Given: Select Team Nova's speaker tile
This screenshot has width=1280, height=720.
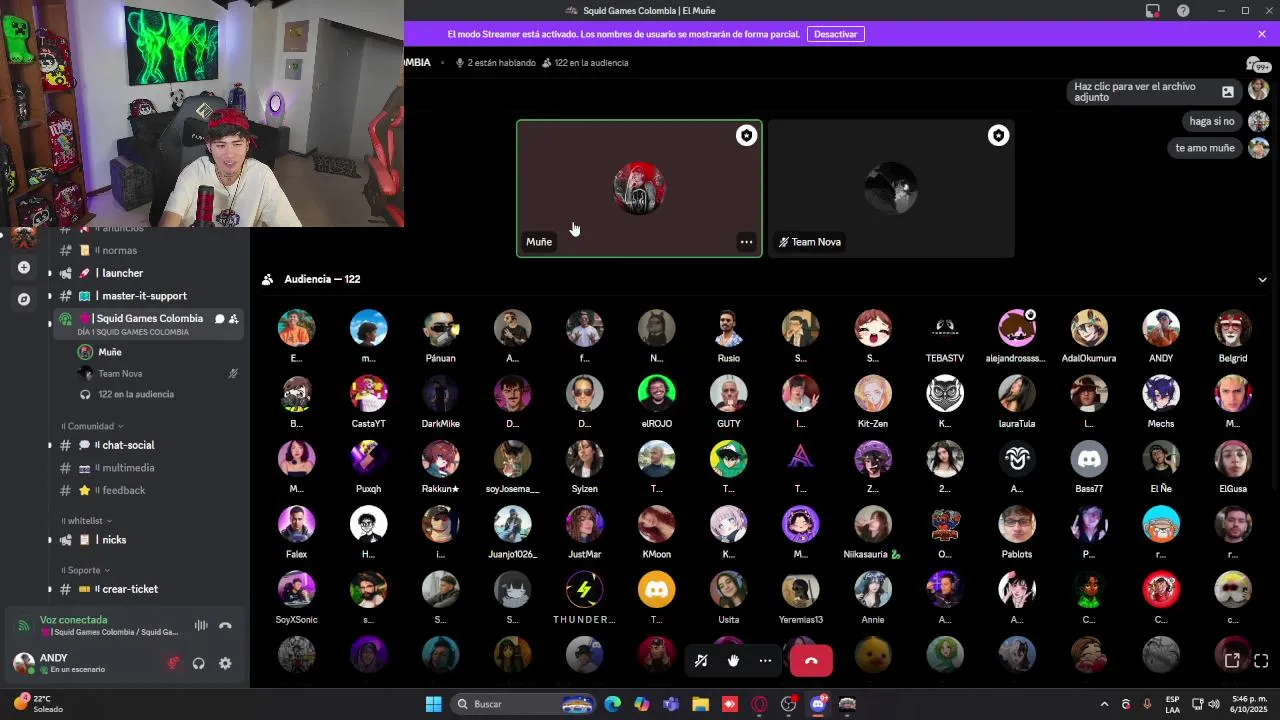Looking at the screenshot, I should click(x=891, y=189).
